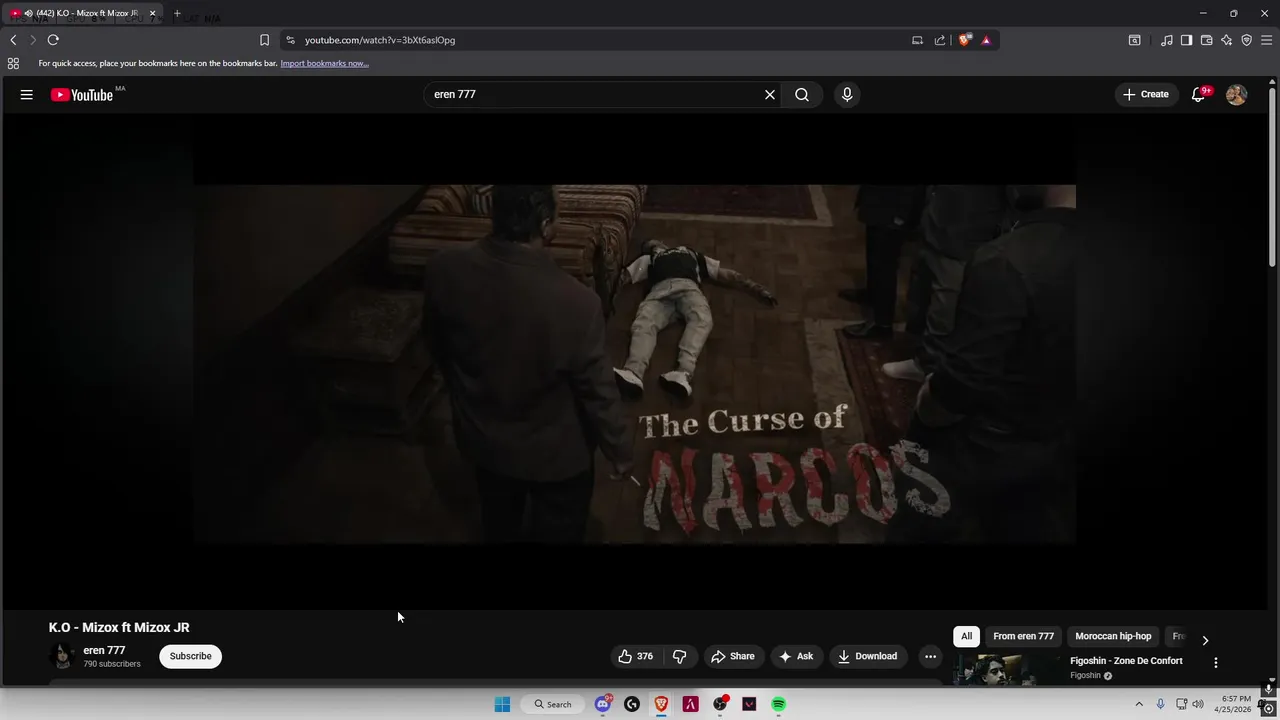Open Windows taskbar Search box
The height and width of the screenshot is (720, 1280).
[x=552, y=704]
